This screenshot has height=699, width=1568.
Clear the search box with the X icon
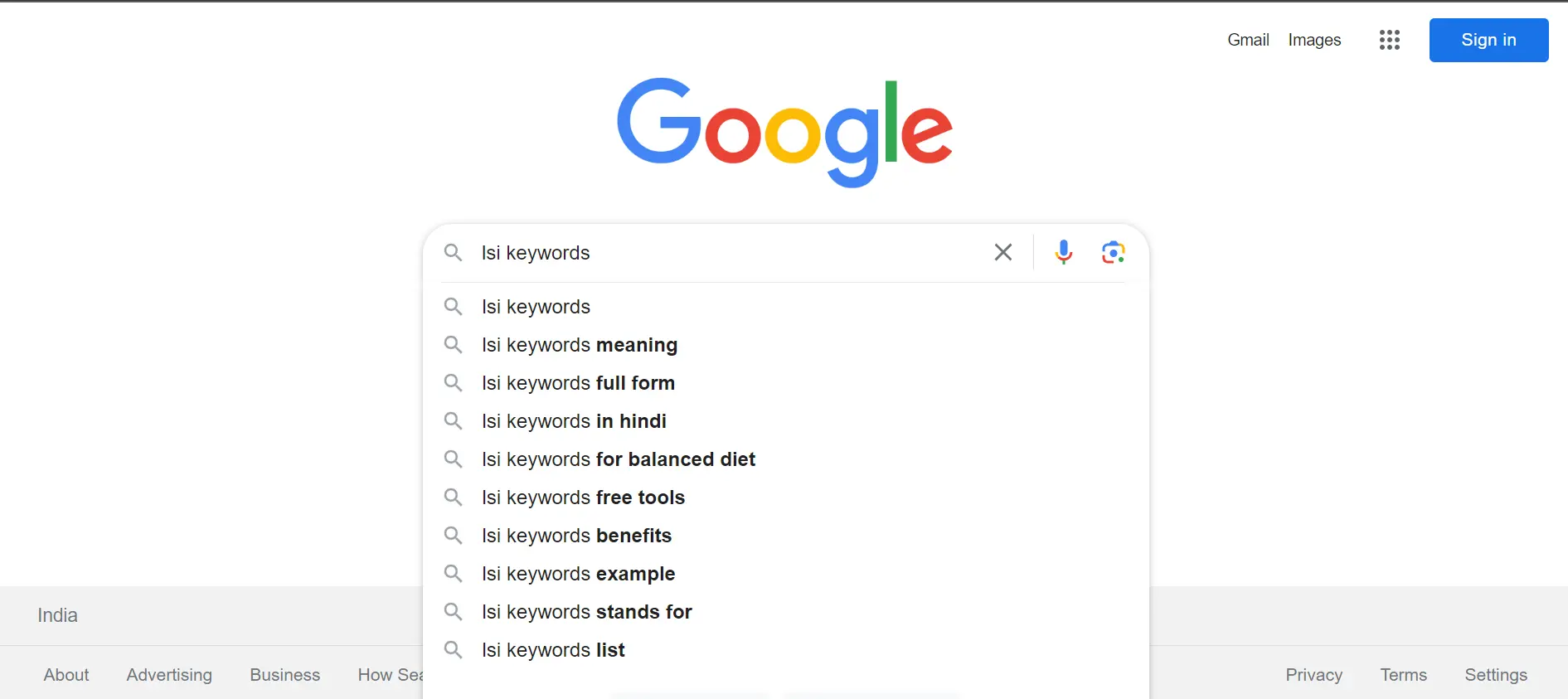tap(1002, 252)
